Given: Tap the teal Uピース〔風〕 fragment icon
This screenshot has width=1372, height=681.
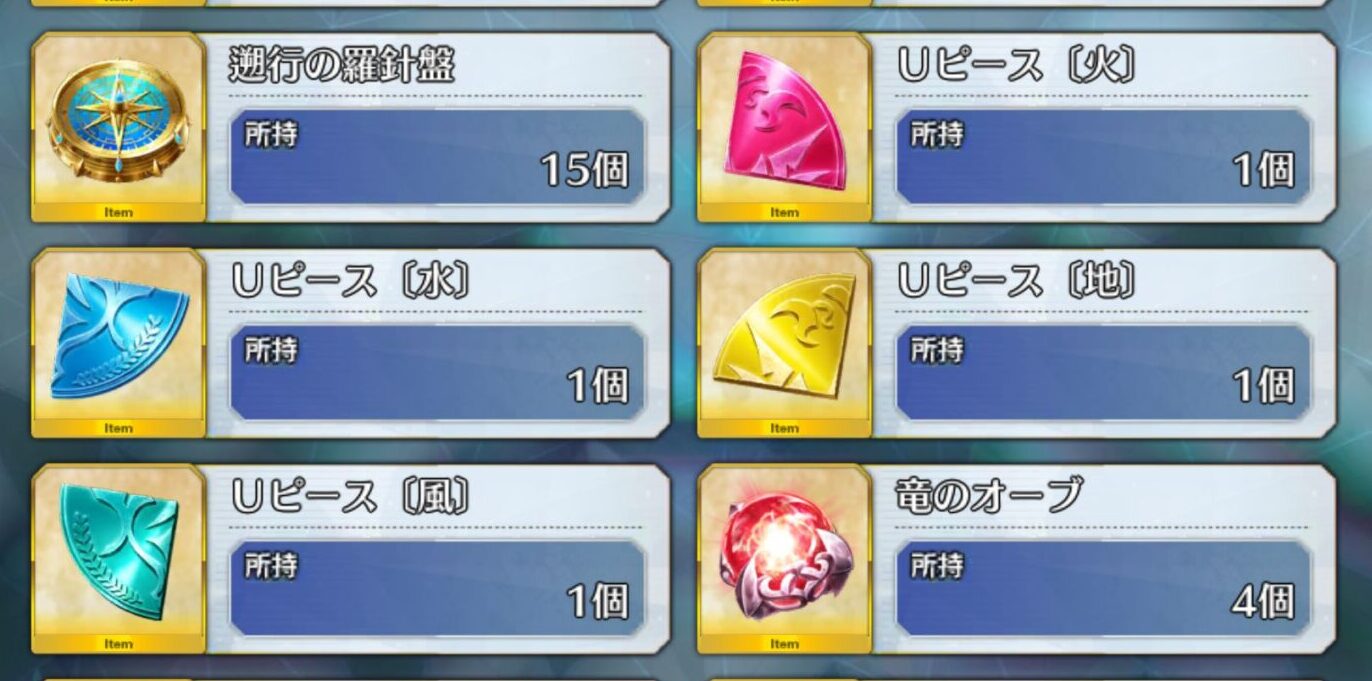Looking at the screenshot, I should tap(118, 552).
